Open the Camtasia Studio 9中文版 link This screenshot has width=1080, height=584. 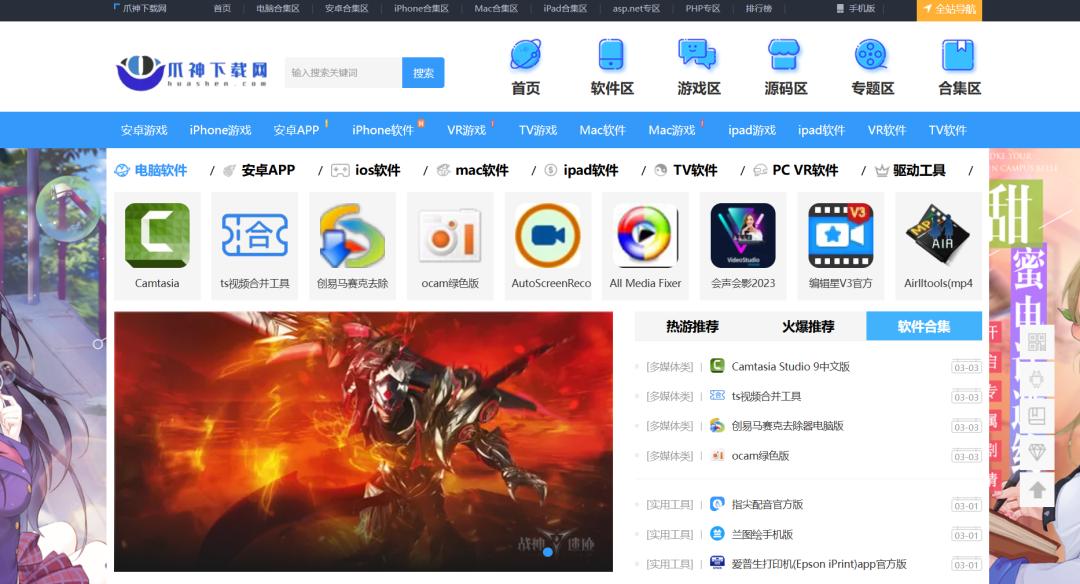pos(790,367)
